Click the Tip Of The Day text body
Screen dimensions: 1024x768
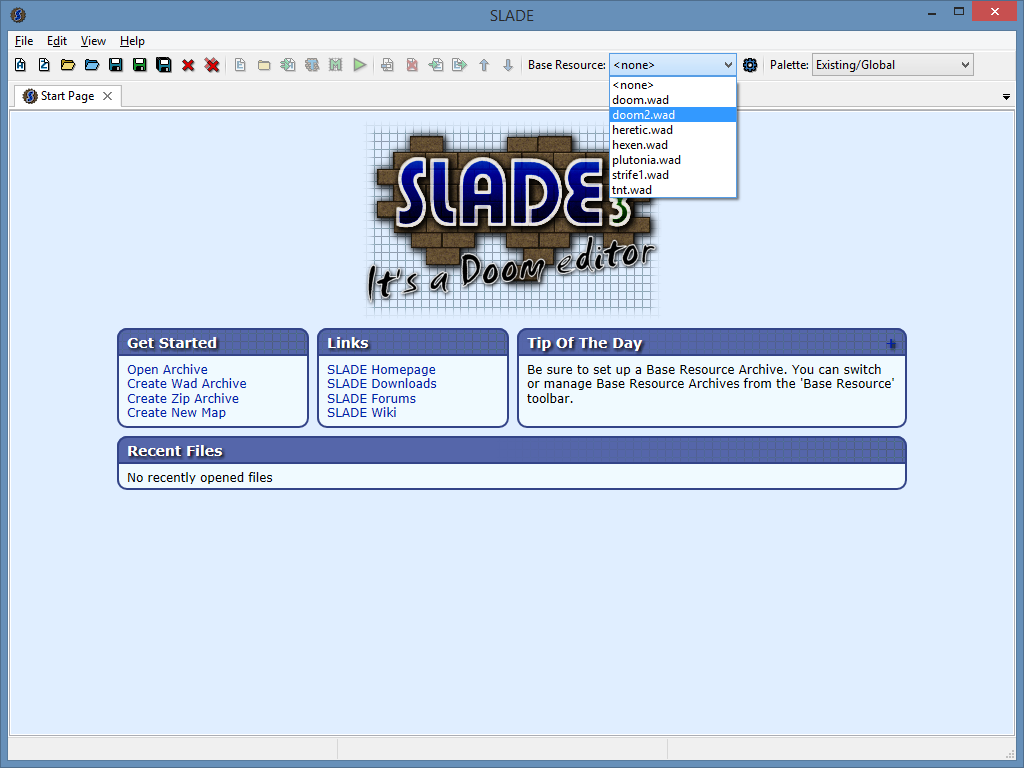711,384
